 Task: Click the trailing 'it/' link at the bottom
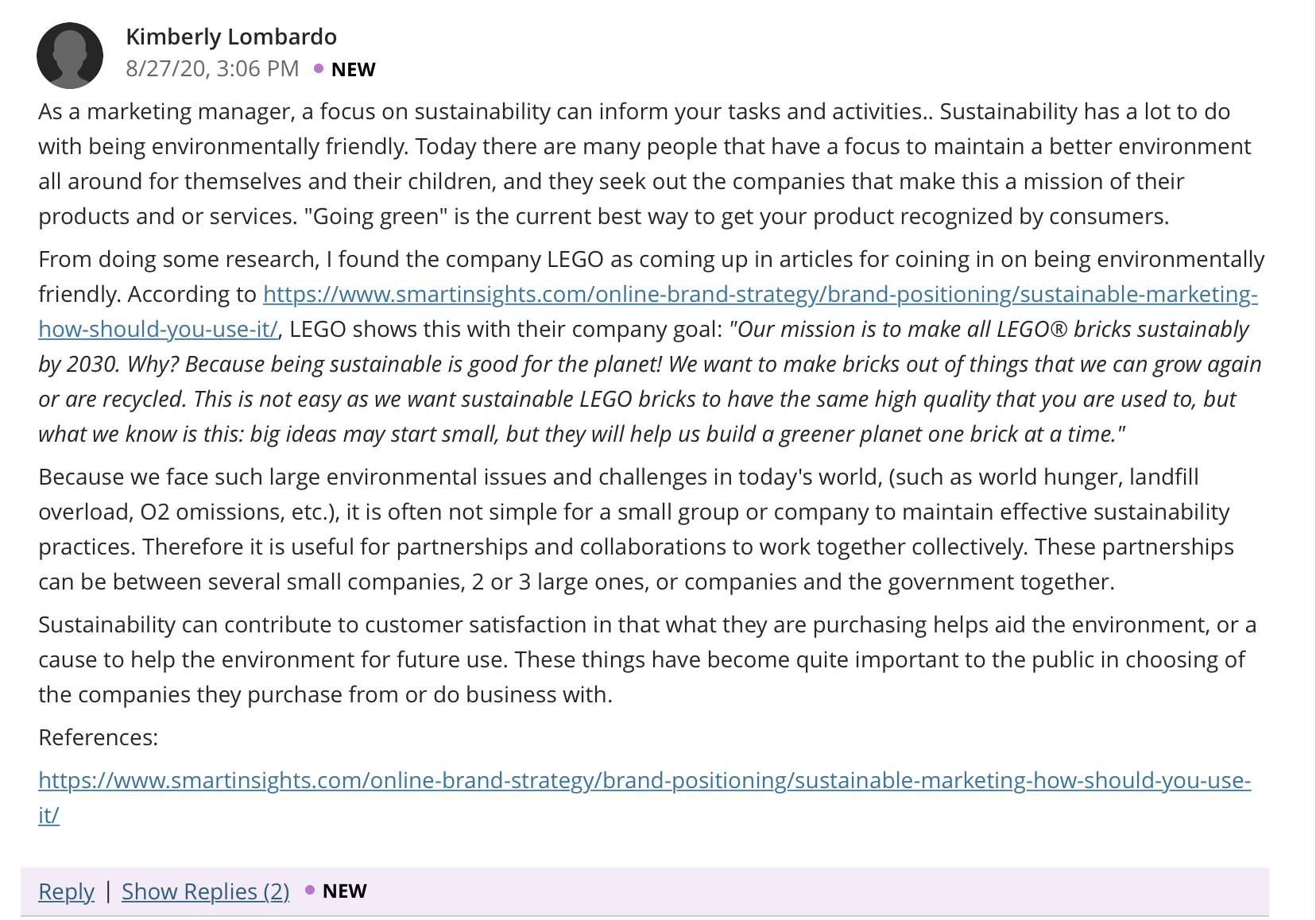(48, 816)
